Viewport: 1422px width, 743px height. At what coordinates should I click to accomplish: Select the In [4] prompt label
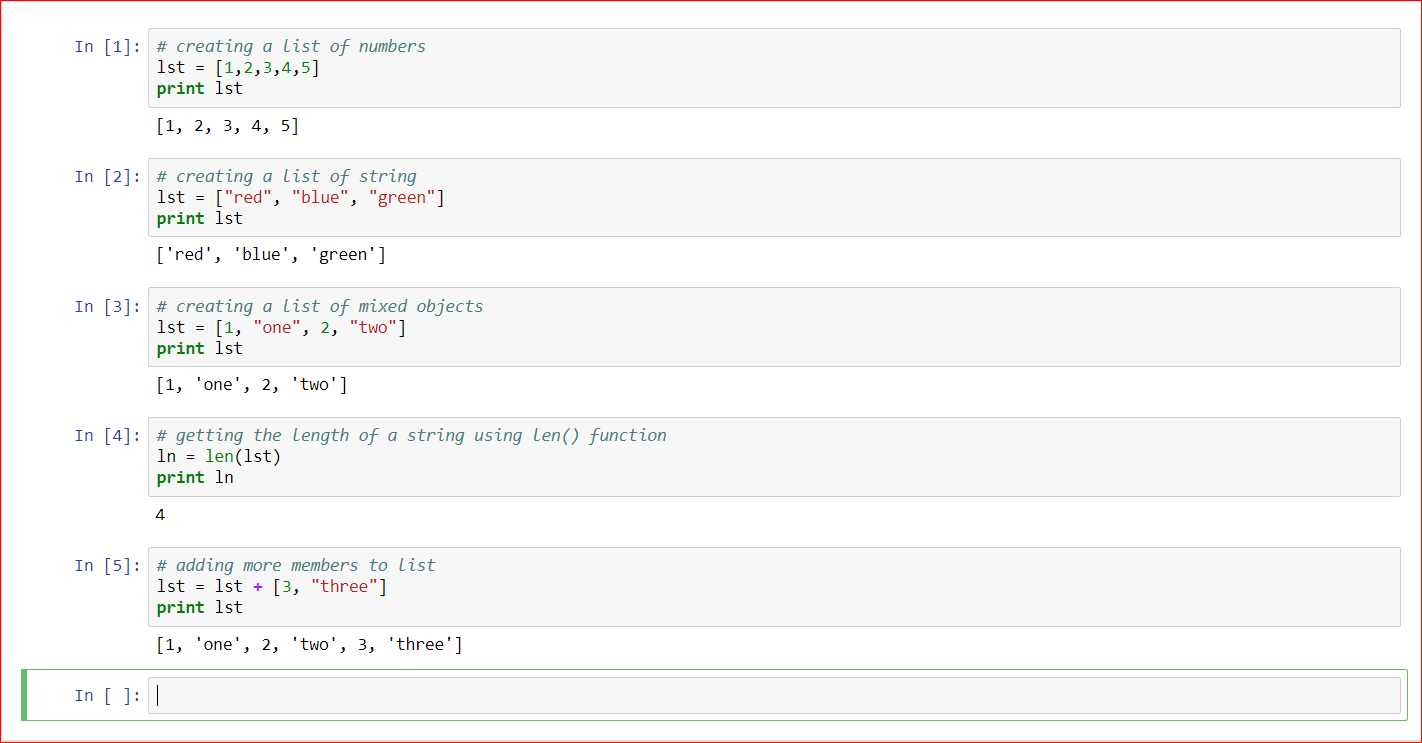[x=108, y=435]
